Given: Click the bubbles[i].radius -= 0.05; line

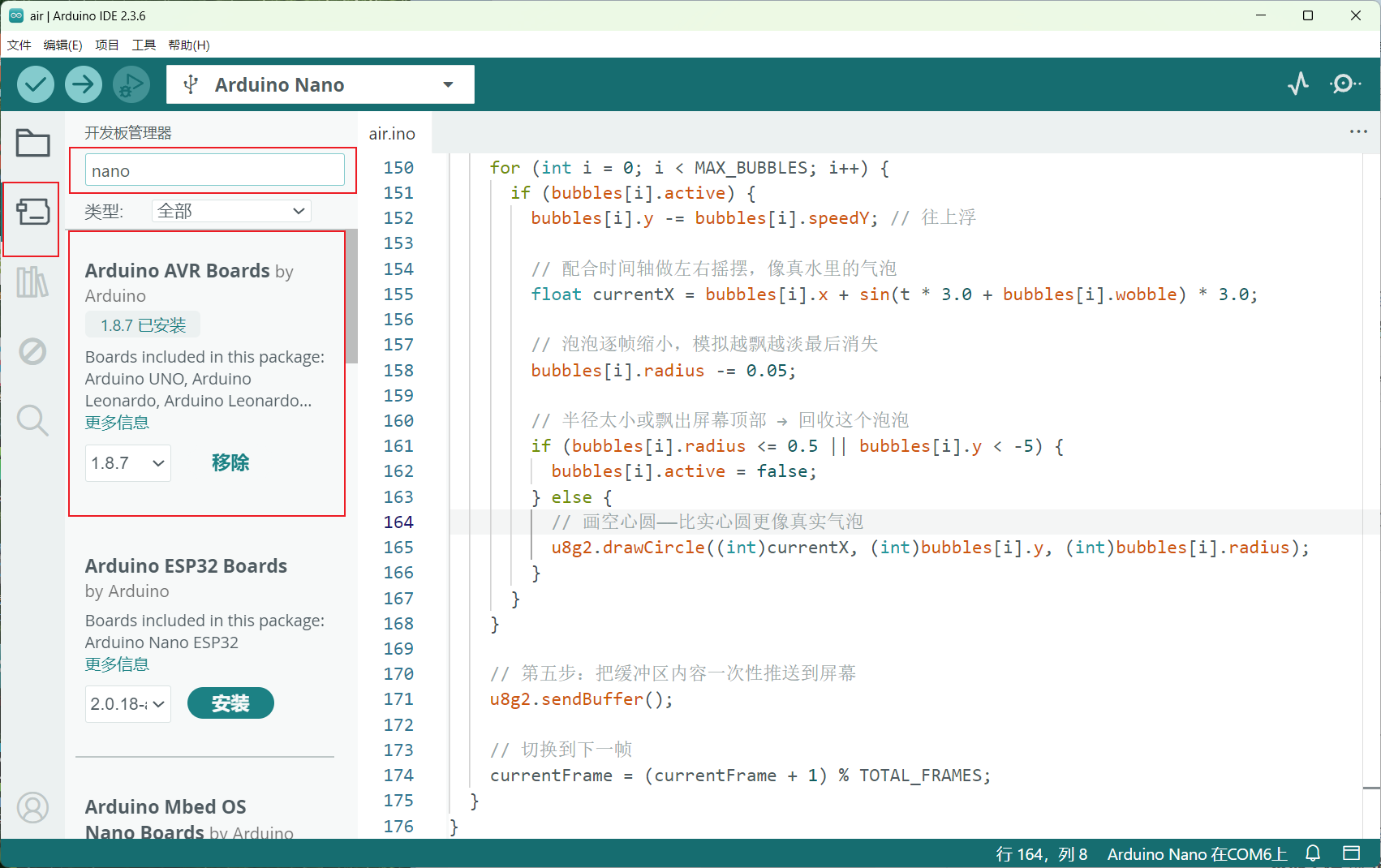Looking at the screenshot, I should (x=663, y=371).
